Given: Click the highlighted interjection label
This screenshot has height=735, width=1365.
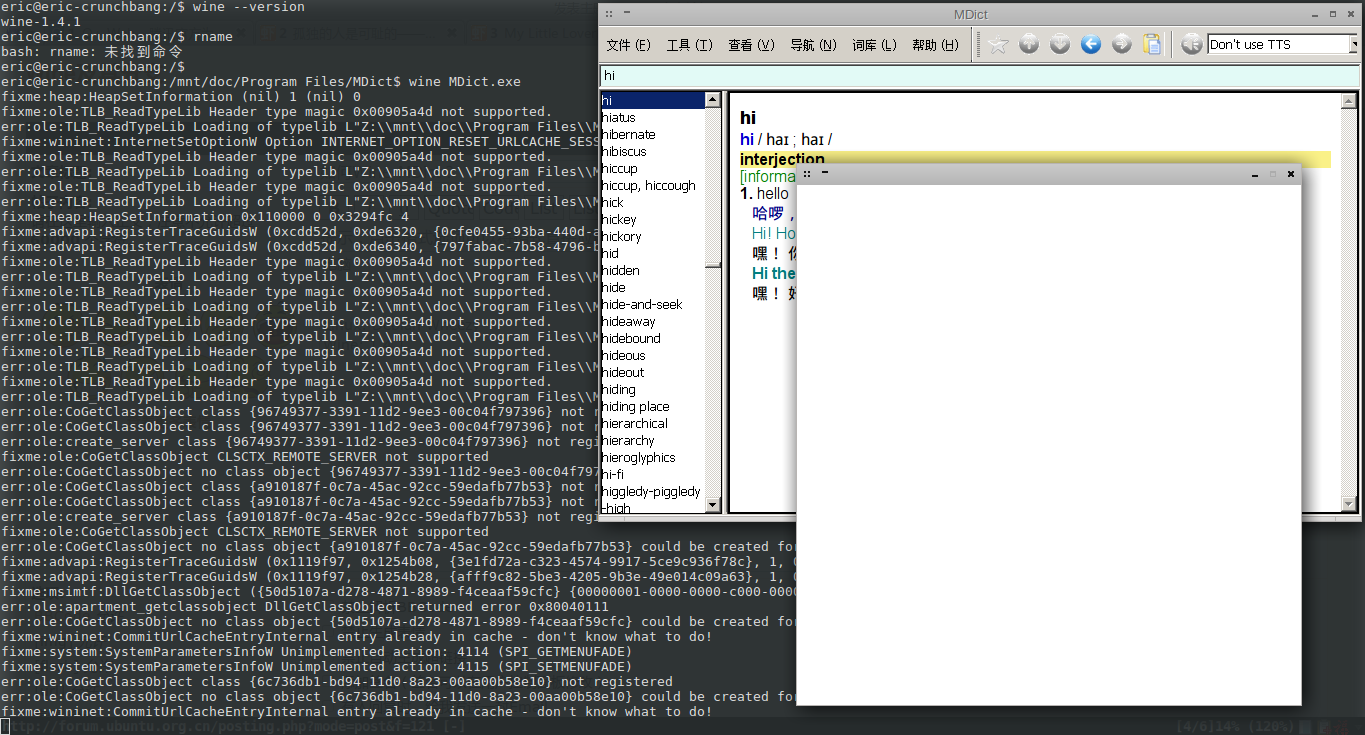Looking at the screenshot, I should point(782,159).
